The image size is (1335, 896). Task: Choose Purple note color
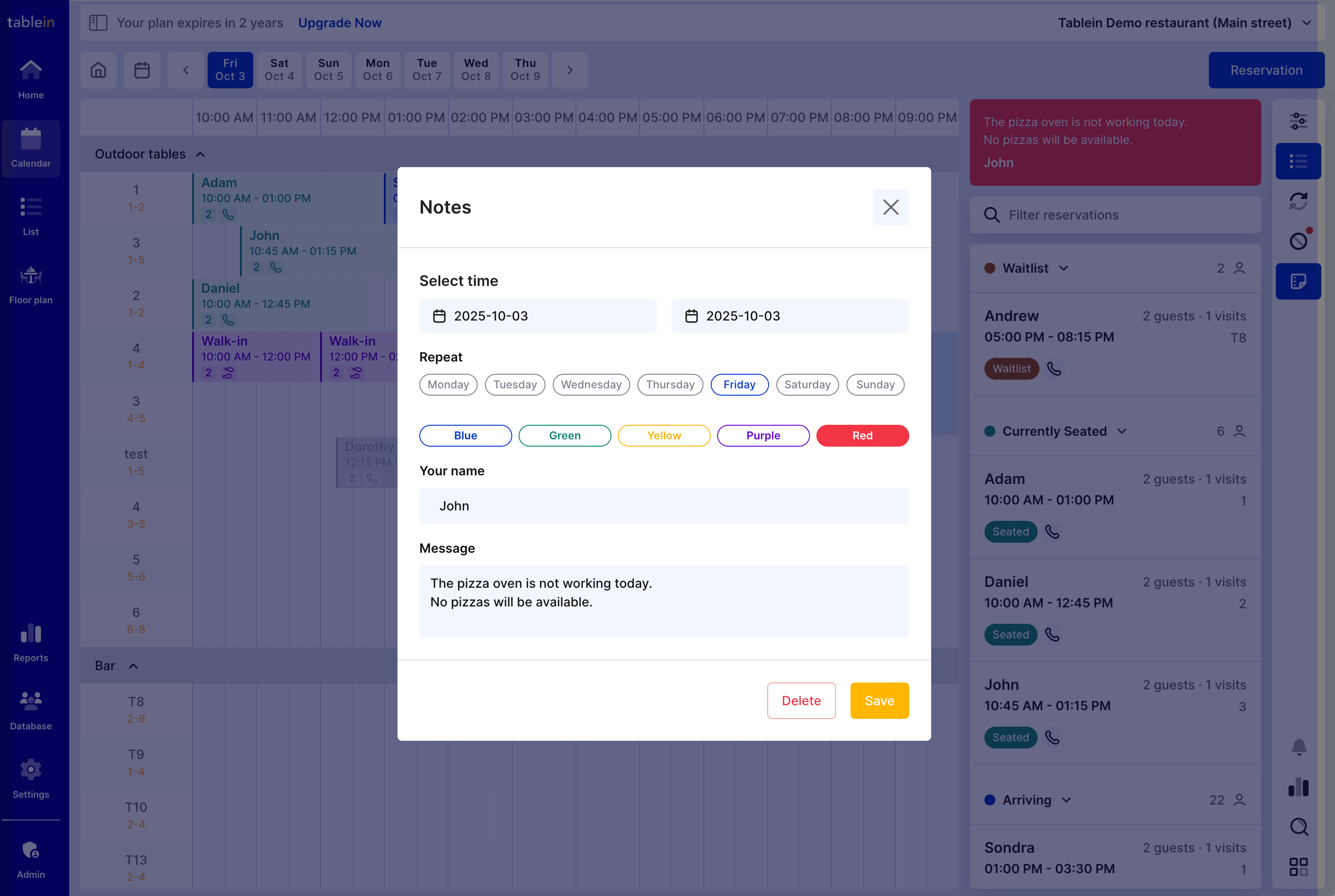pos(763,435)
